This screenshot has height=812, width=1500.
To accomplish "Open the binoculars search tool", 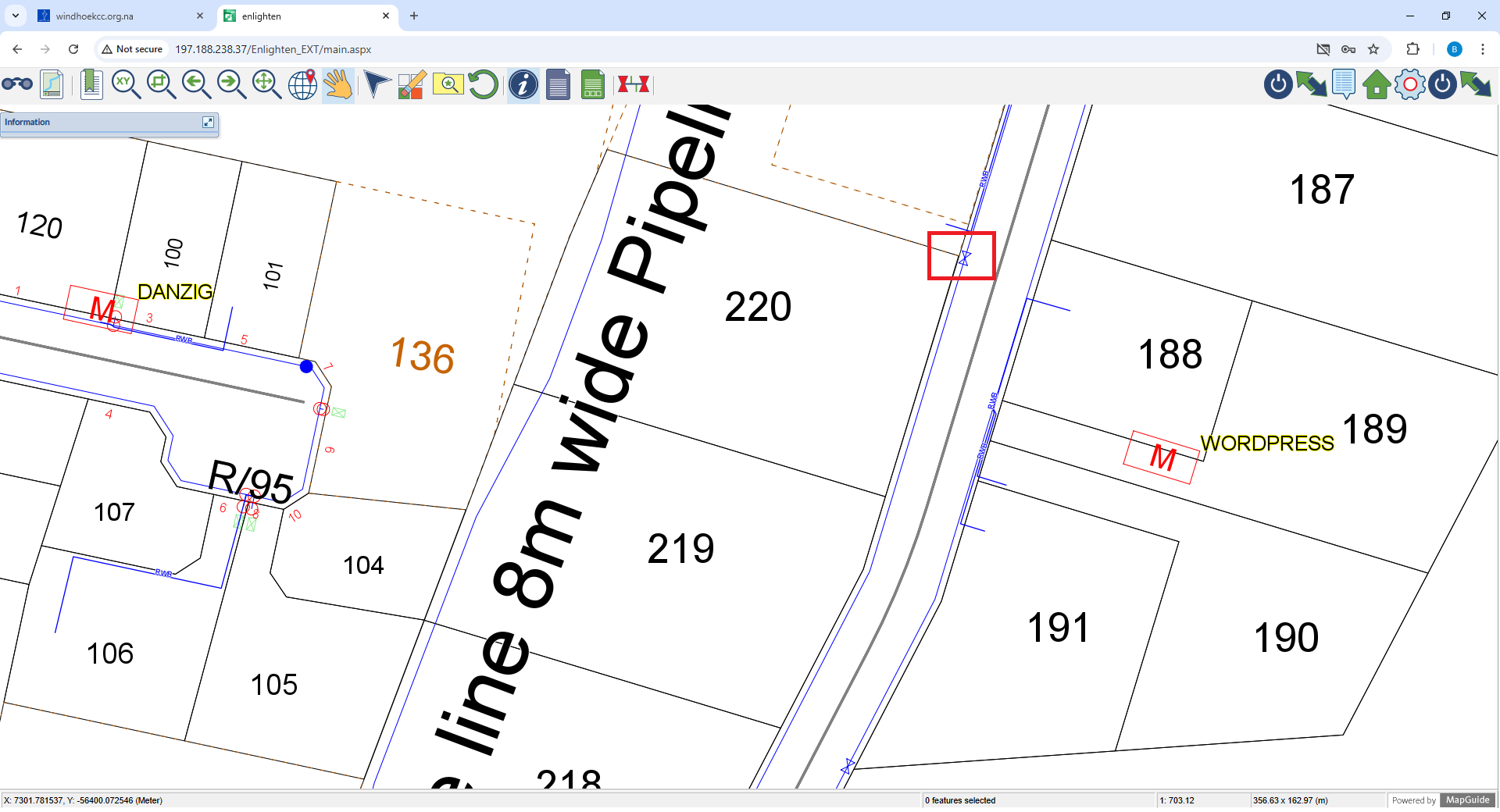I will coord(17,84).
